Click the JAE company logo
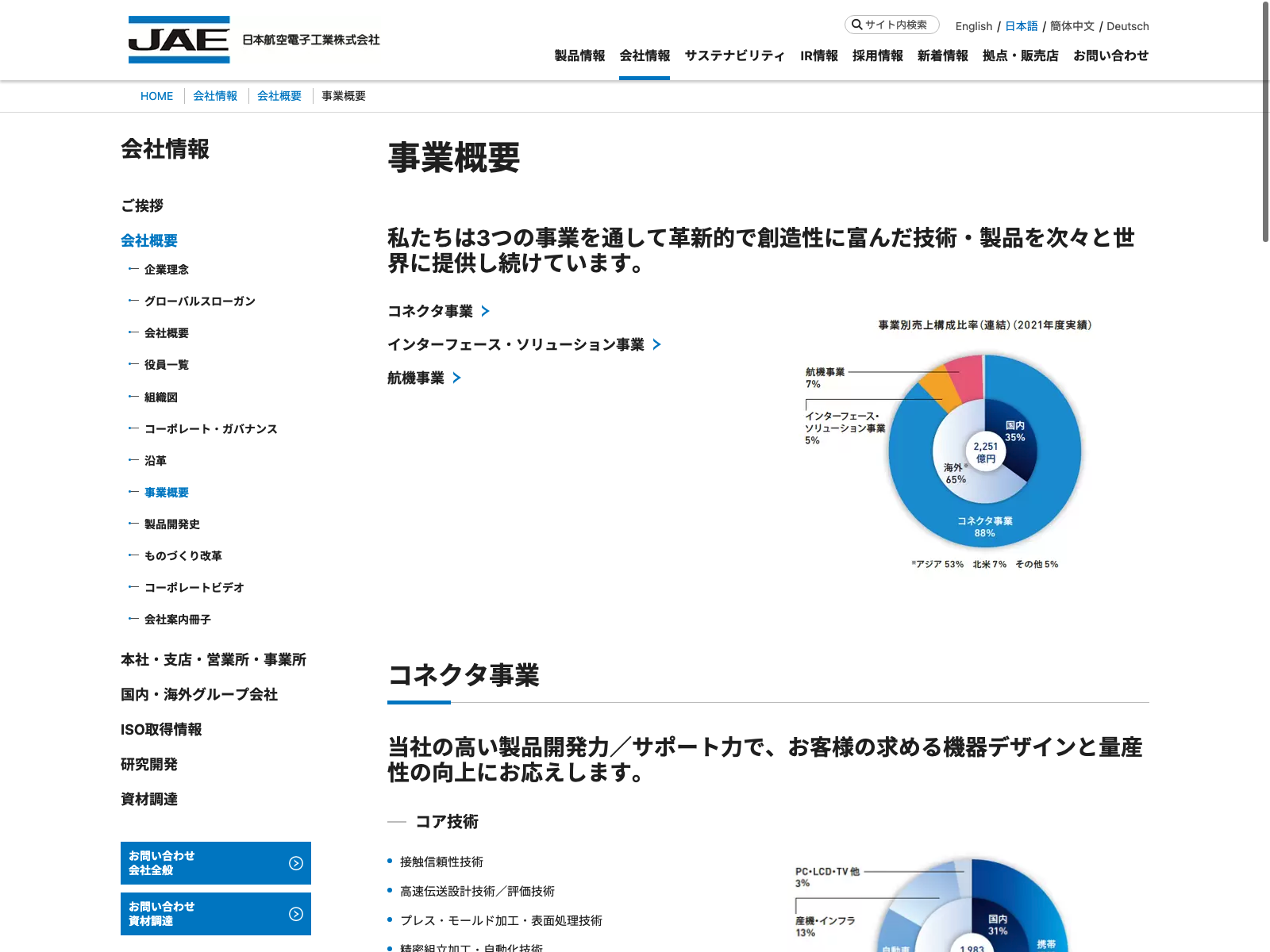Viewport: 1270px width, 952px height. [x=179, y=40]
